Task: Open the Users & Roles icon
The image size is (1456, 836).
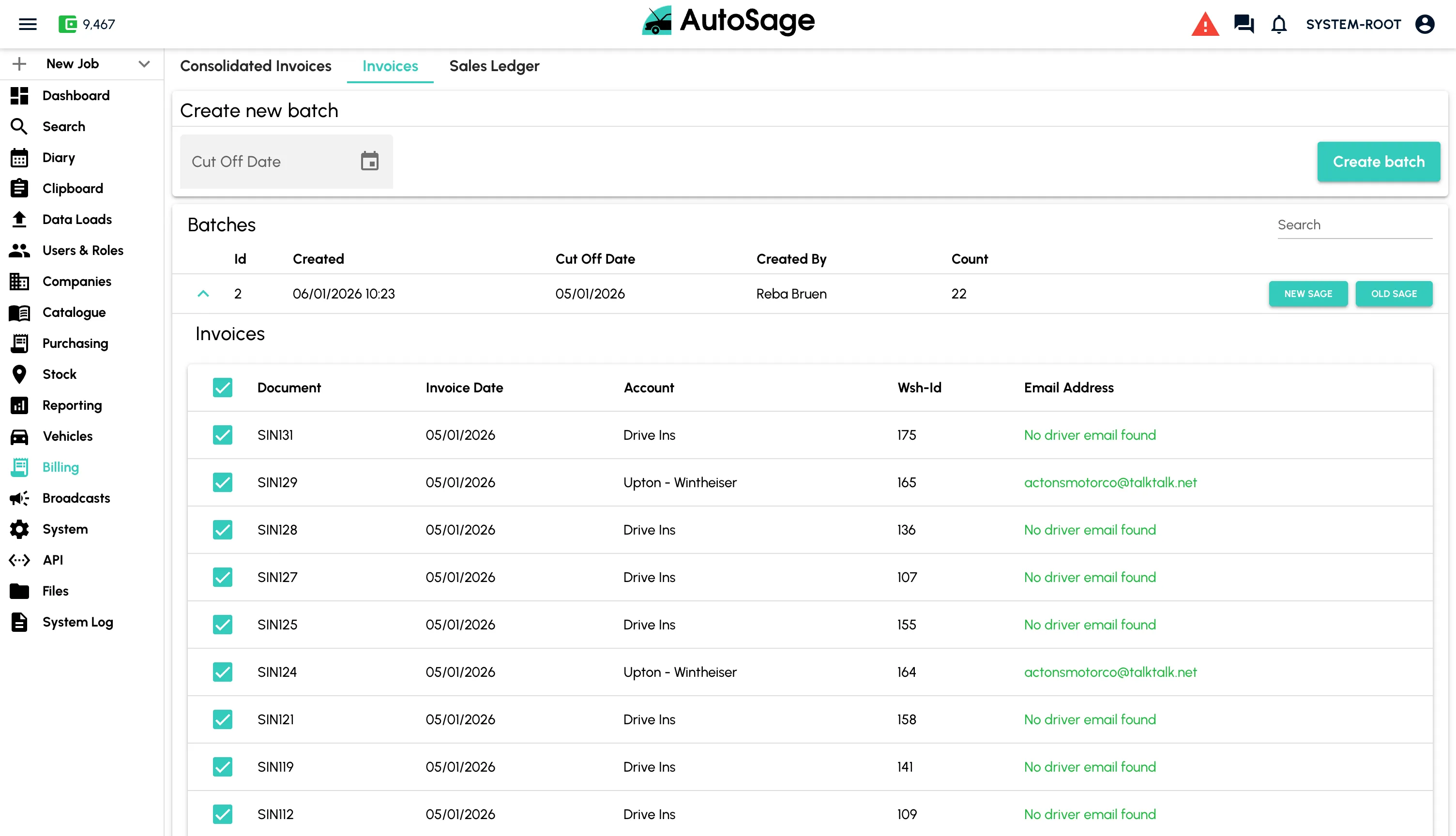Action: [x=19, y=250]
